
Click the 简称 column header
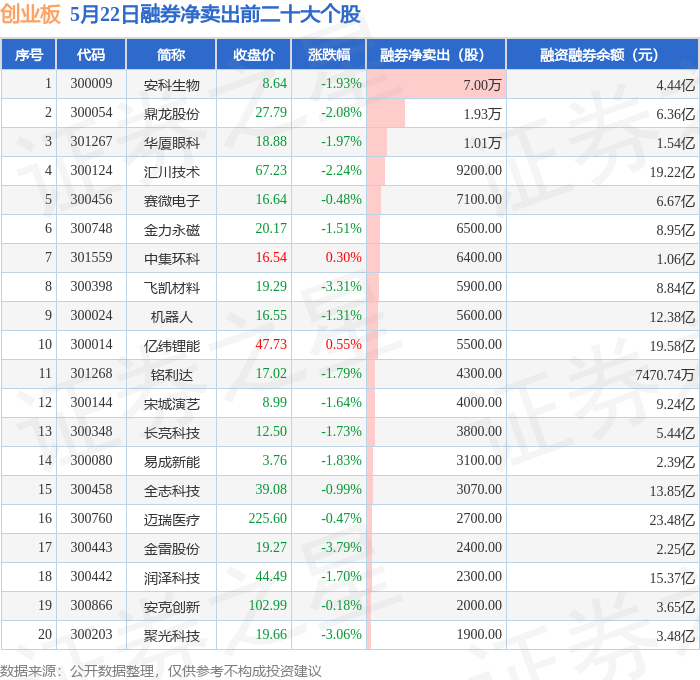[171, 54]
